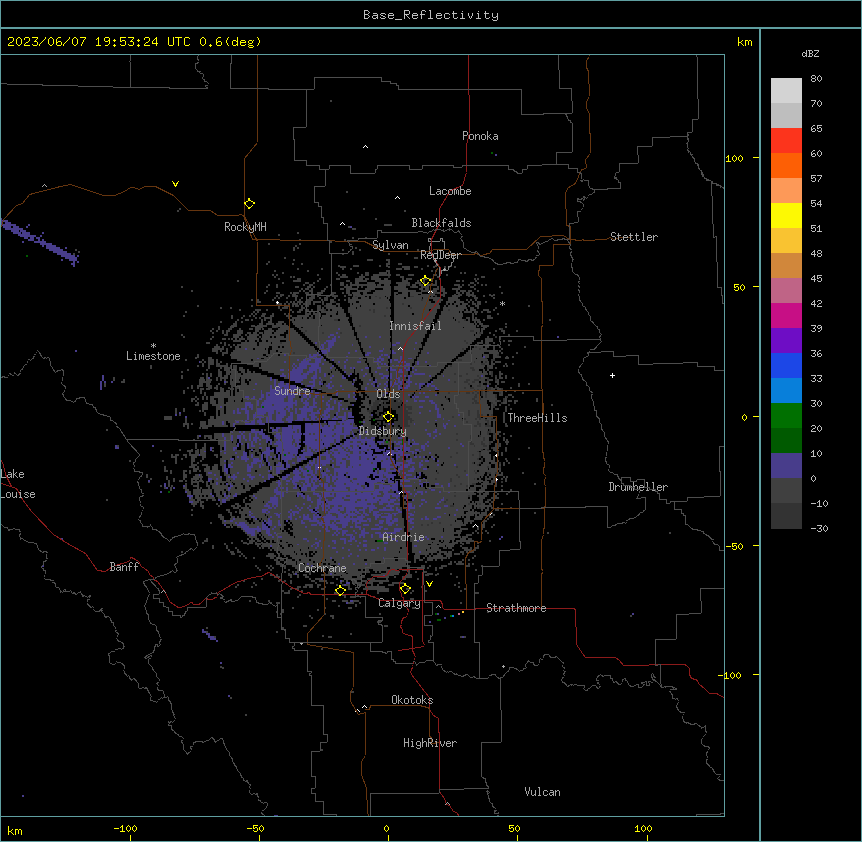Click the ThreeHills label
The height and width of the screenshot is (842, 862).
coord(537,418)
